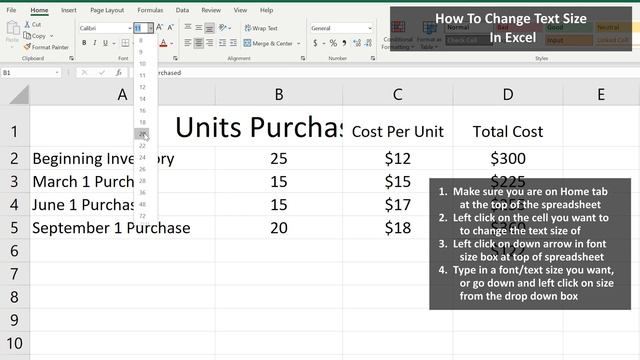Click the Copy icon

tap(27, 36)
